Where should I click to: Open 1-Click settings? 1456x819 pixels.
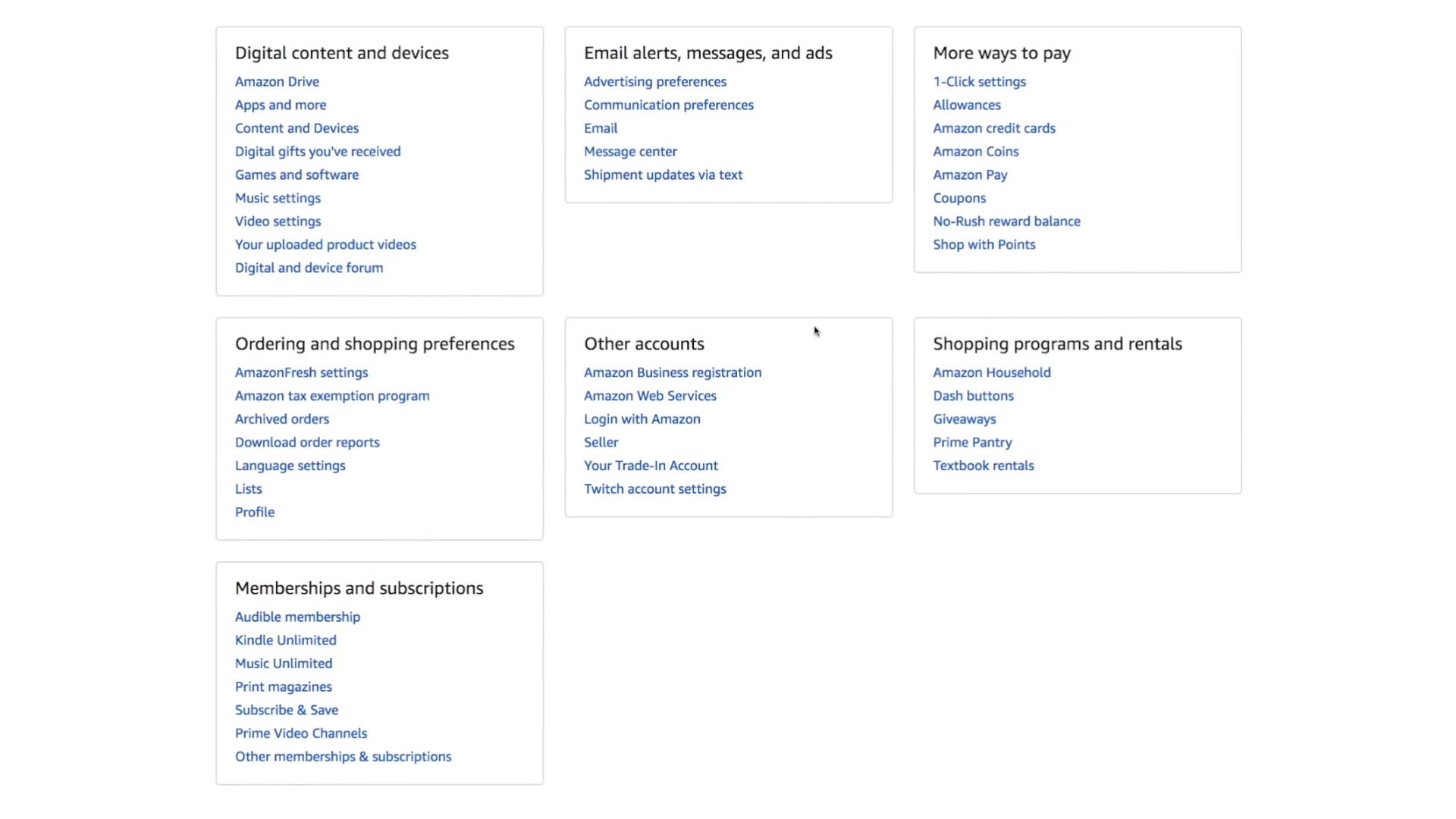point(979,82)
